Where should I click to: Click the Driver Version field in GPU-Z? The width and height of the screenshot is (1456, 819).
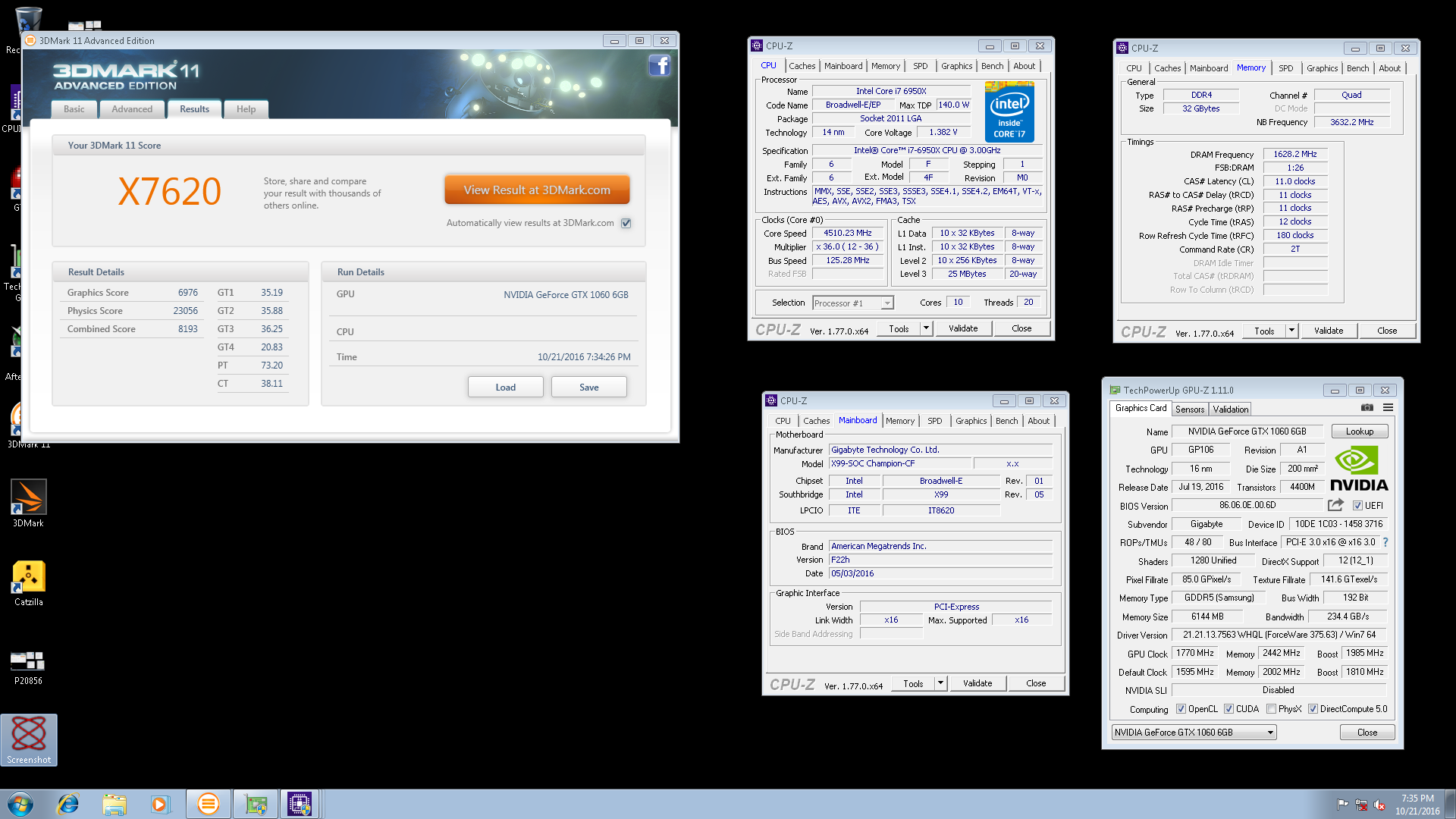1279,635
